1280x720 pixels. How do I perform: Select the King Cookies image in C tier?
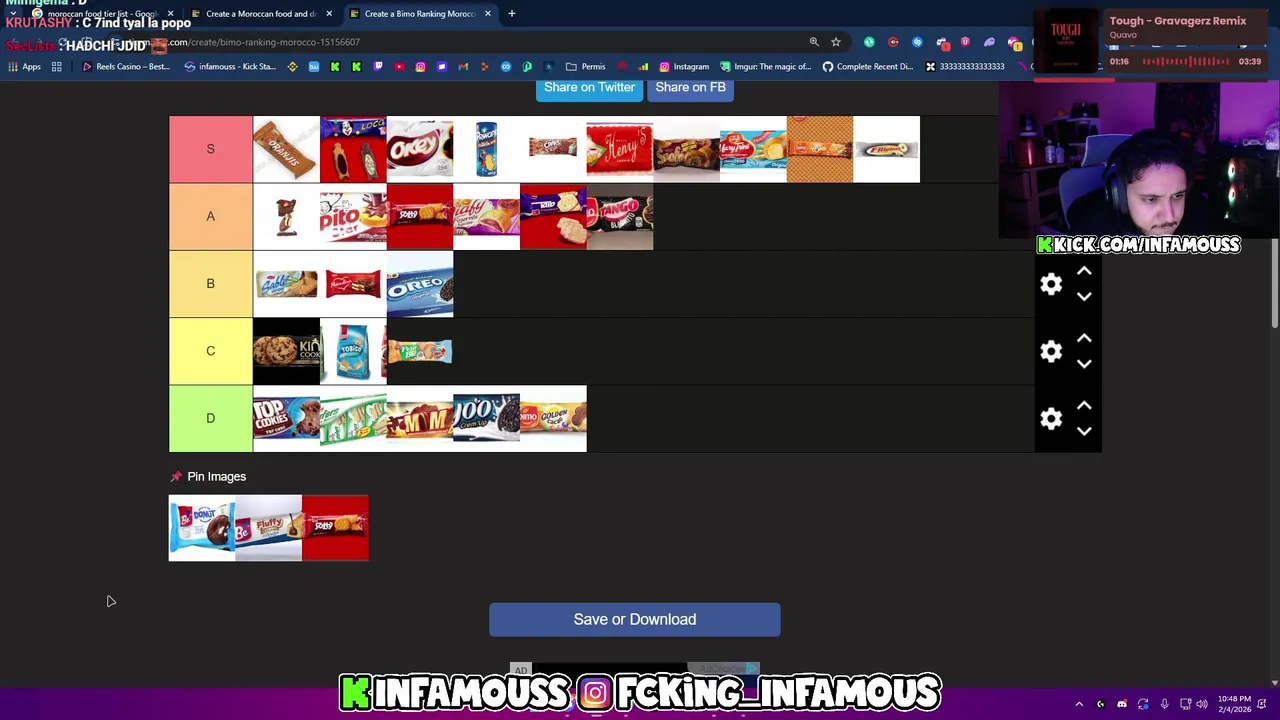[286, 351]
